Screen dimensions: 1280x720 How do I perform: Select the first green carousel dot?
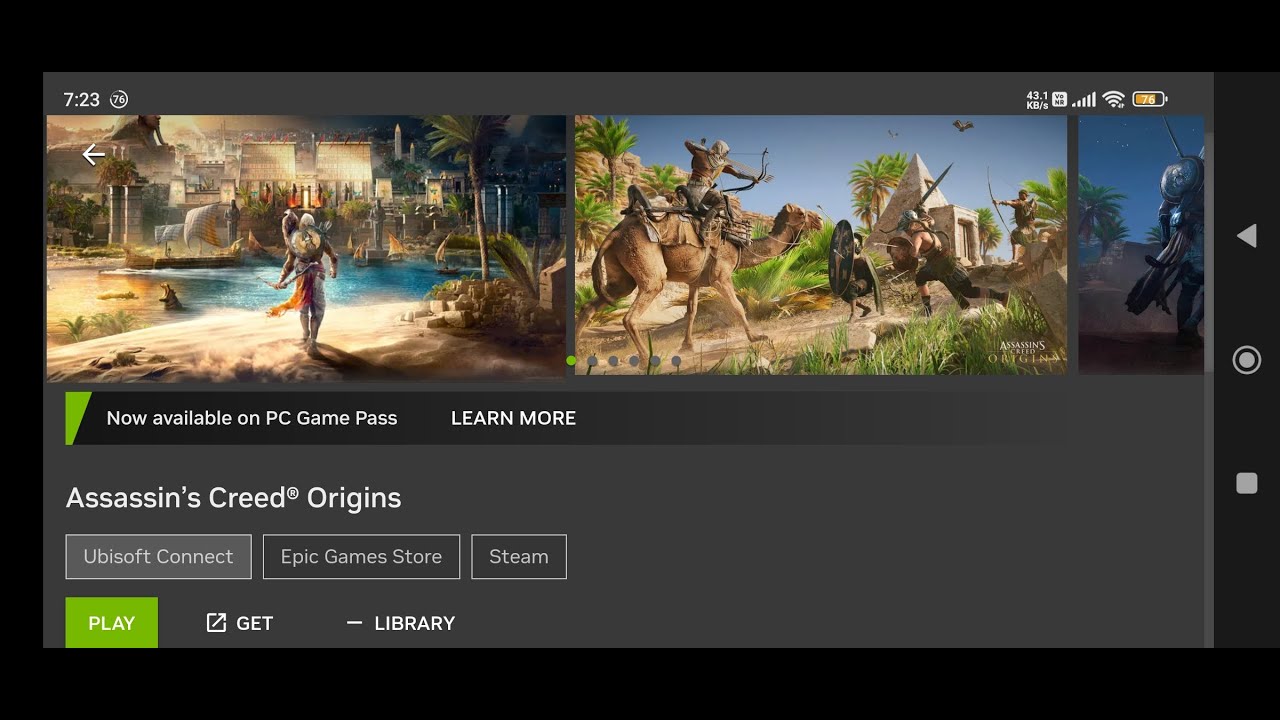(x=571, y=361)
